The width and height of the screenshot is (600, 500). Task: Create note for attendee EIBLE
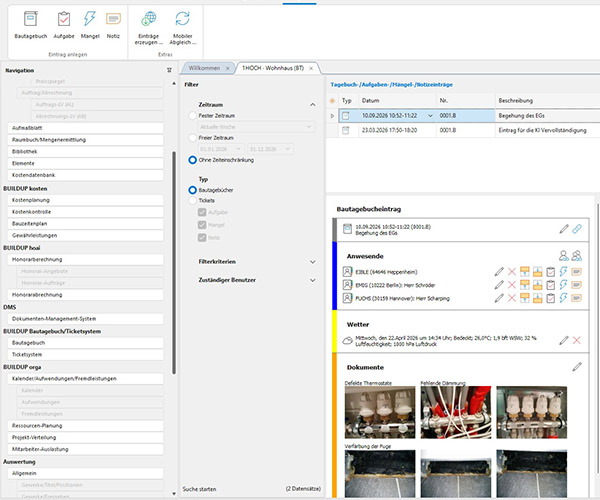tap(576, 272)
